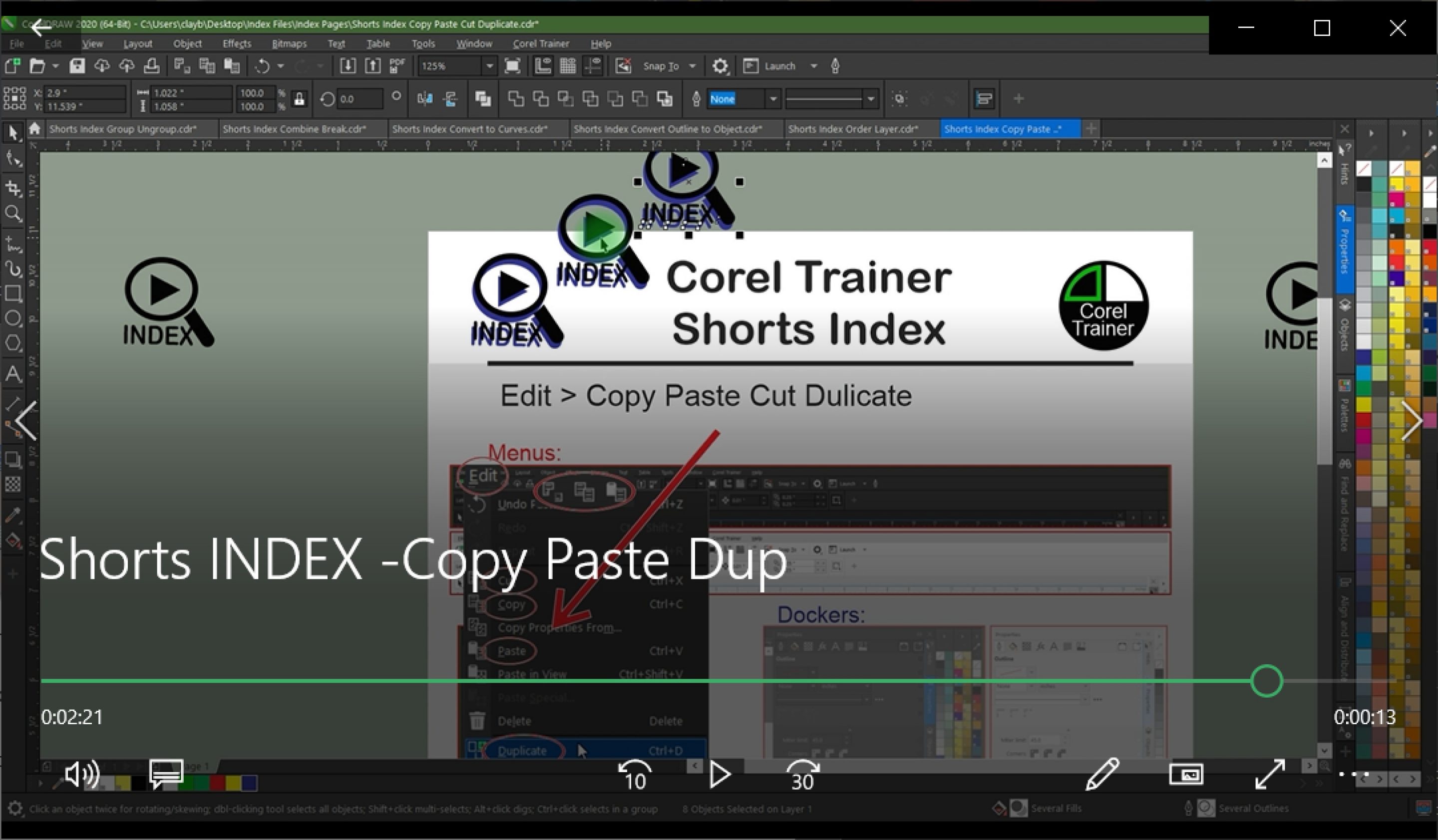Go to the previous video with left chevron
The height and width of the screenshot is (840, 1438).
(26, 420)
